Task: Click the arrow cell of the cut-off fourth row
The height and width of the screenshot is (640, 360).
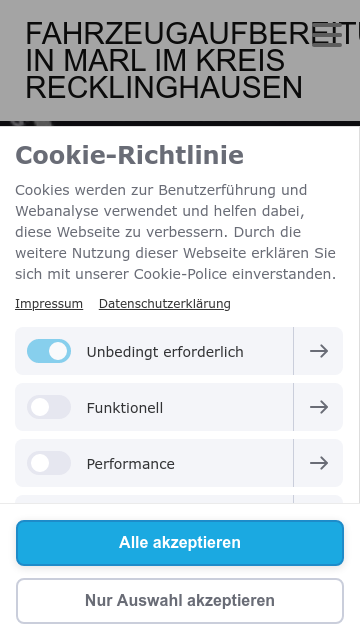Action: (x=318, y=499)
